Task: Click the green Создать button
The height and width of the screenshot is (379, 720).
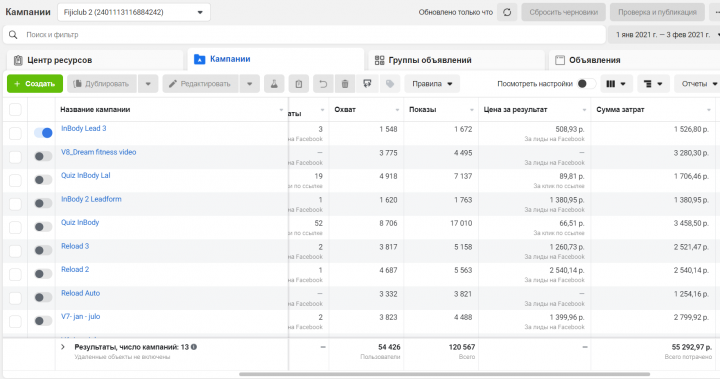Action: (35, 84)
